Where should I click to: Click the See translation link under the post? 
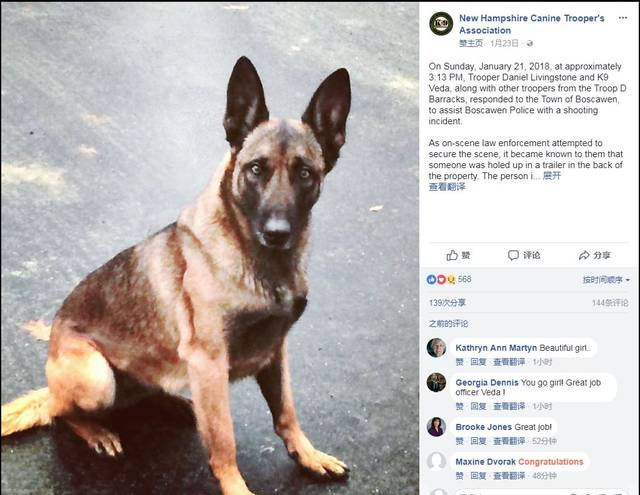447,187
